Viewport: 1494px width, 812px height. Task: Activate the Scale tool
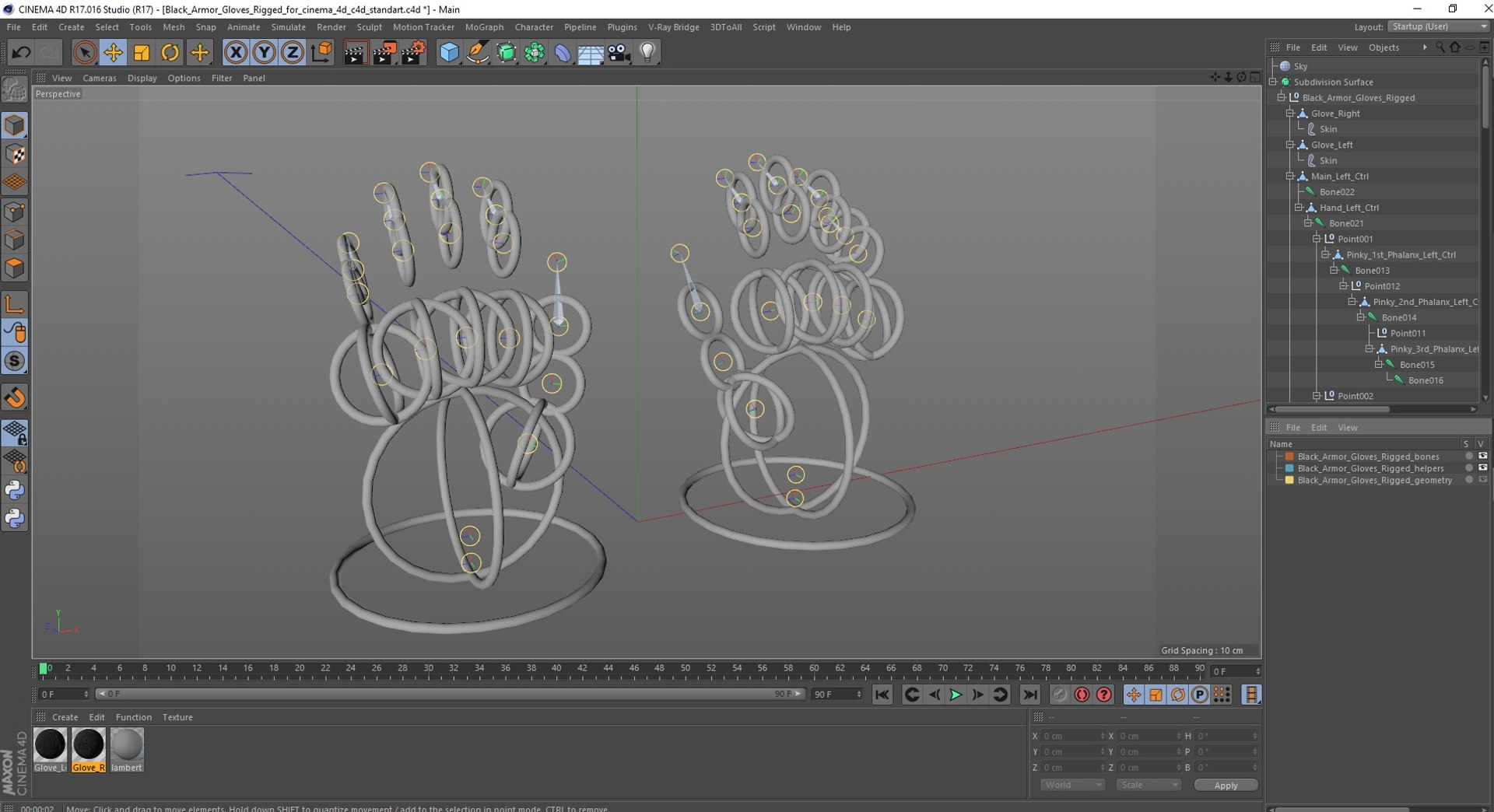pos(142,52)
